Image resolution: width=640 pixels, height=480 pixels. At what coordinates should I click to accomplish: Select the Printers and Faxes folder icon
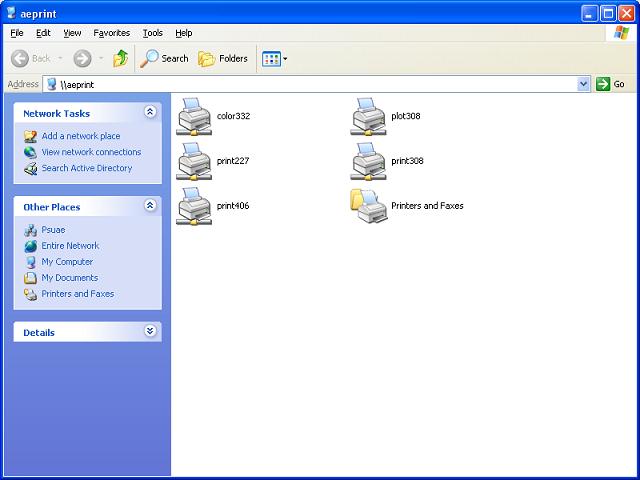coord(368,206)
